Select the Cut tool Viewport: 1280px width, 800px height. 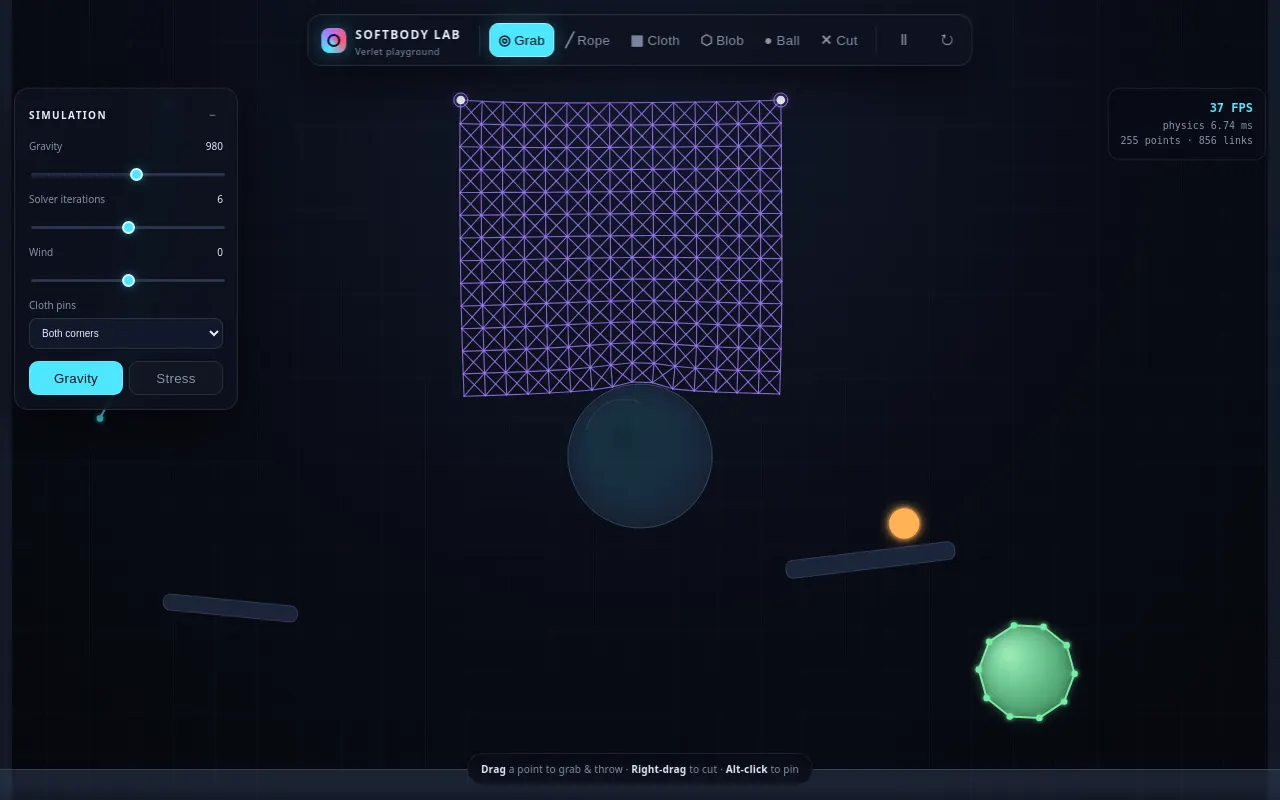[x=839, y=40]
